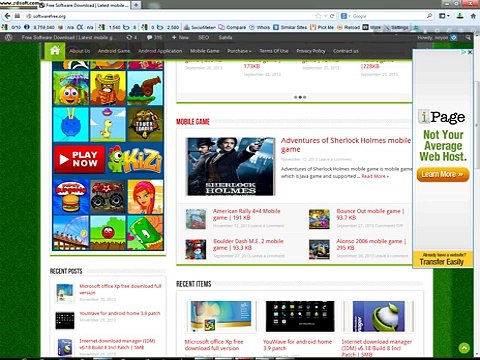Click admin bar search magnifier icon
The width and height of the screenshot is (480, 360).
[x=468, y=38]
